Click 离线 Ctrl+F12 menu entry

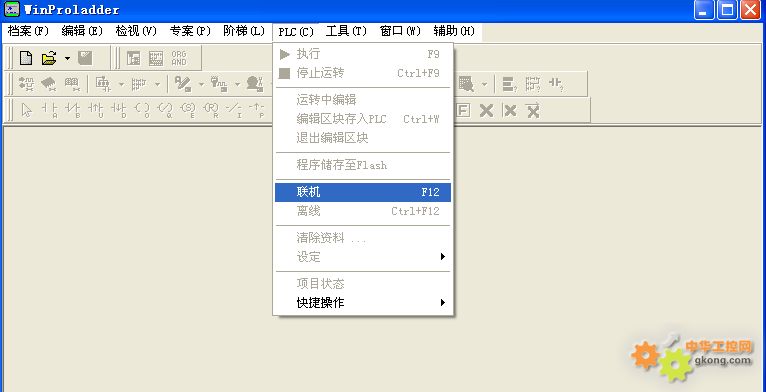362,211
